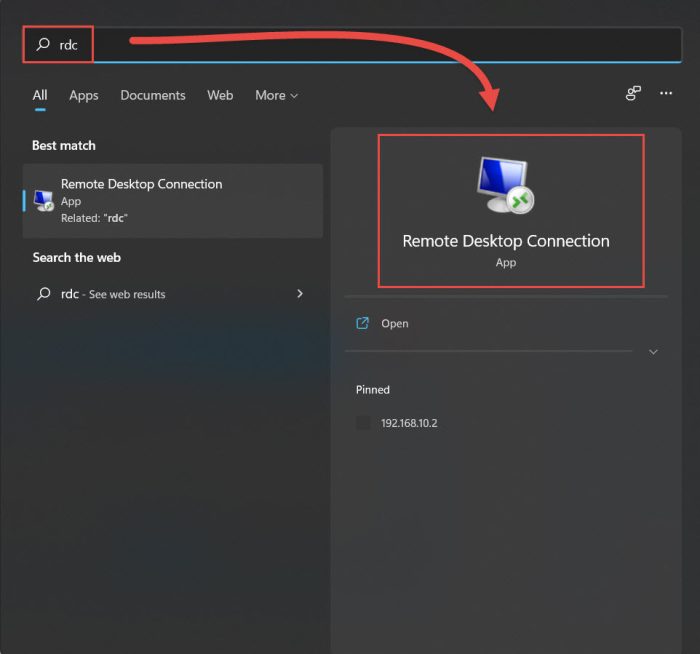The width and height of the screenshot is (700, 654).
Task: Switch to the All tab
Action: 40,95
